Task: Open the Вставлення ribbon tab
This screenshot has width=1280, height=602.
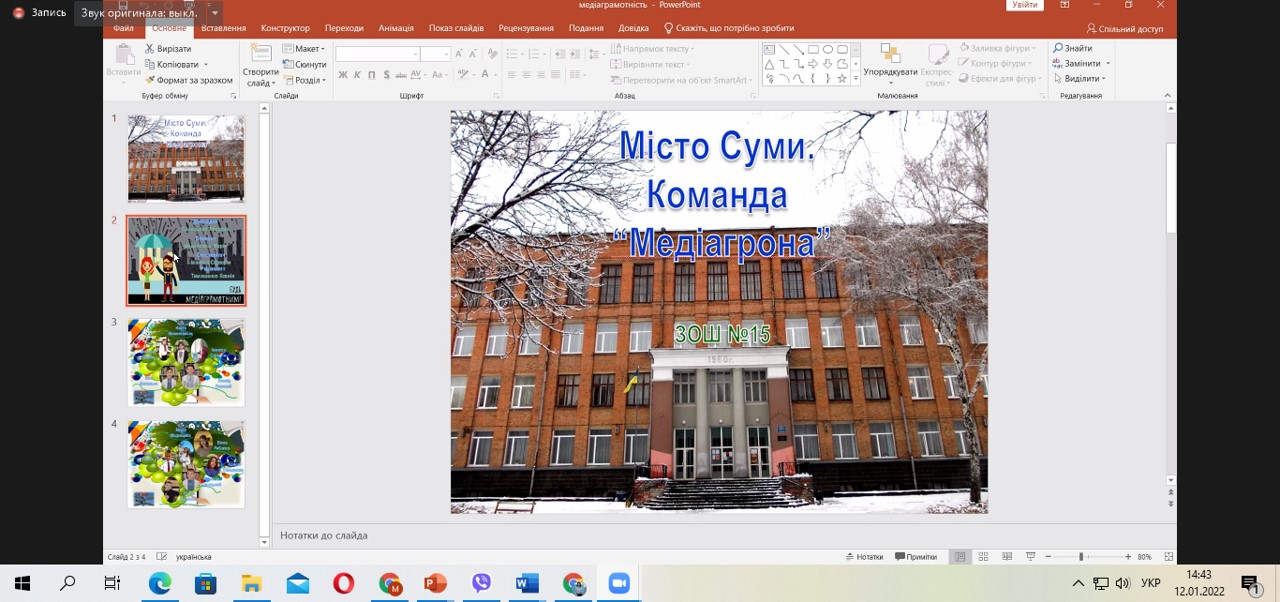Action: pyautogui.click(x=223, y=28)
